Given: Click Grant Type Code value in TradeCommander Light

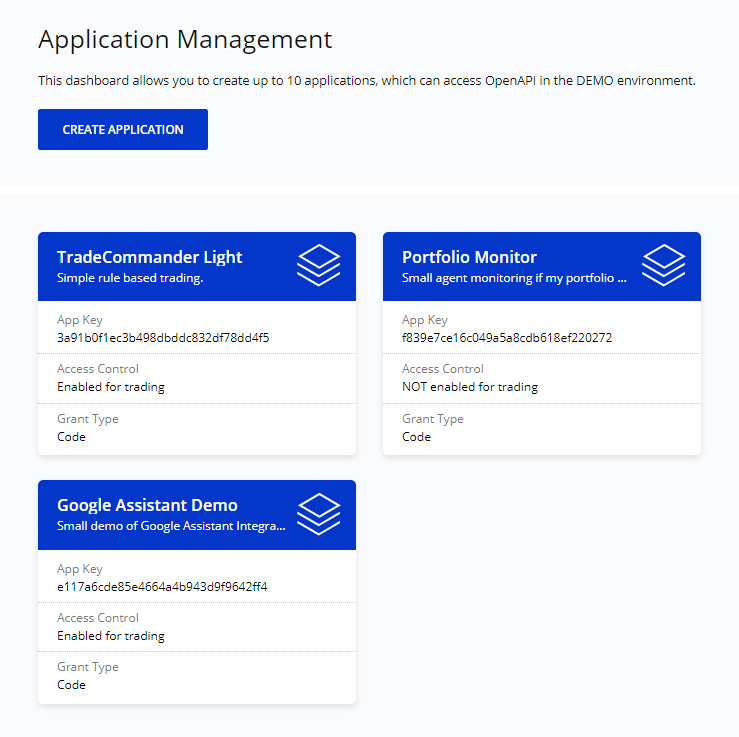Looking at the screenshot, I should pyautogui.click(x=71, y=437).
